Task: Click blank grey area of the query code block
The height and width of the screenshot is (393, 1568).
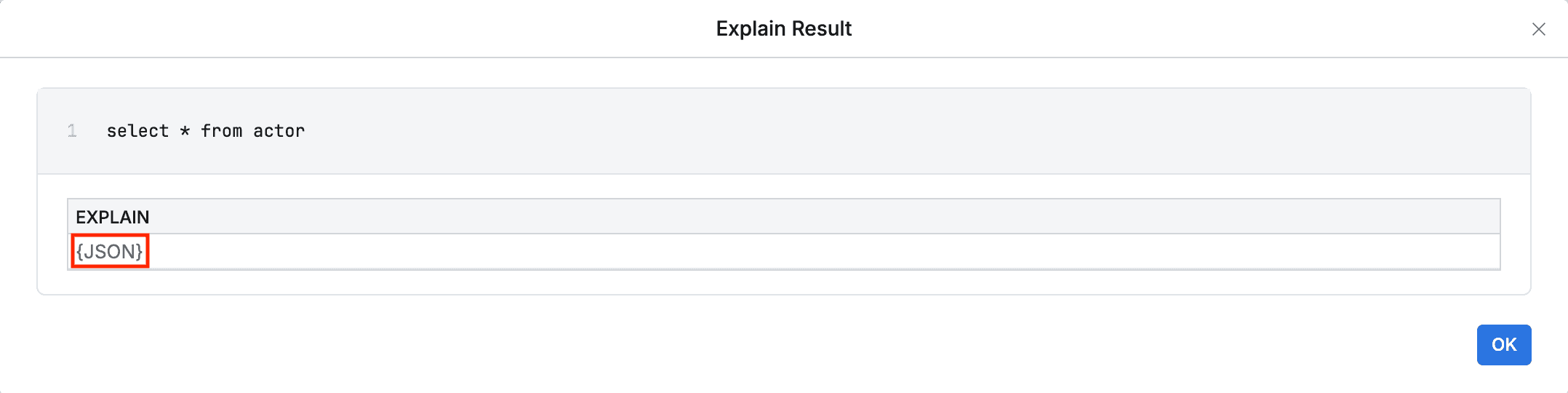Action: pyautogui.click(x=873, y=131)
